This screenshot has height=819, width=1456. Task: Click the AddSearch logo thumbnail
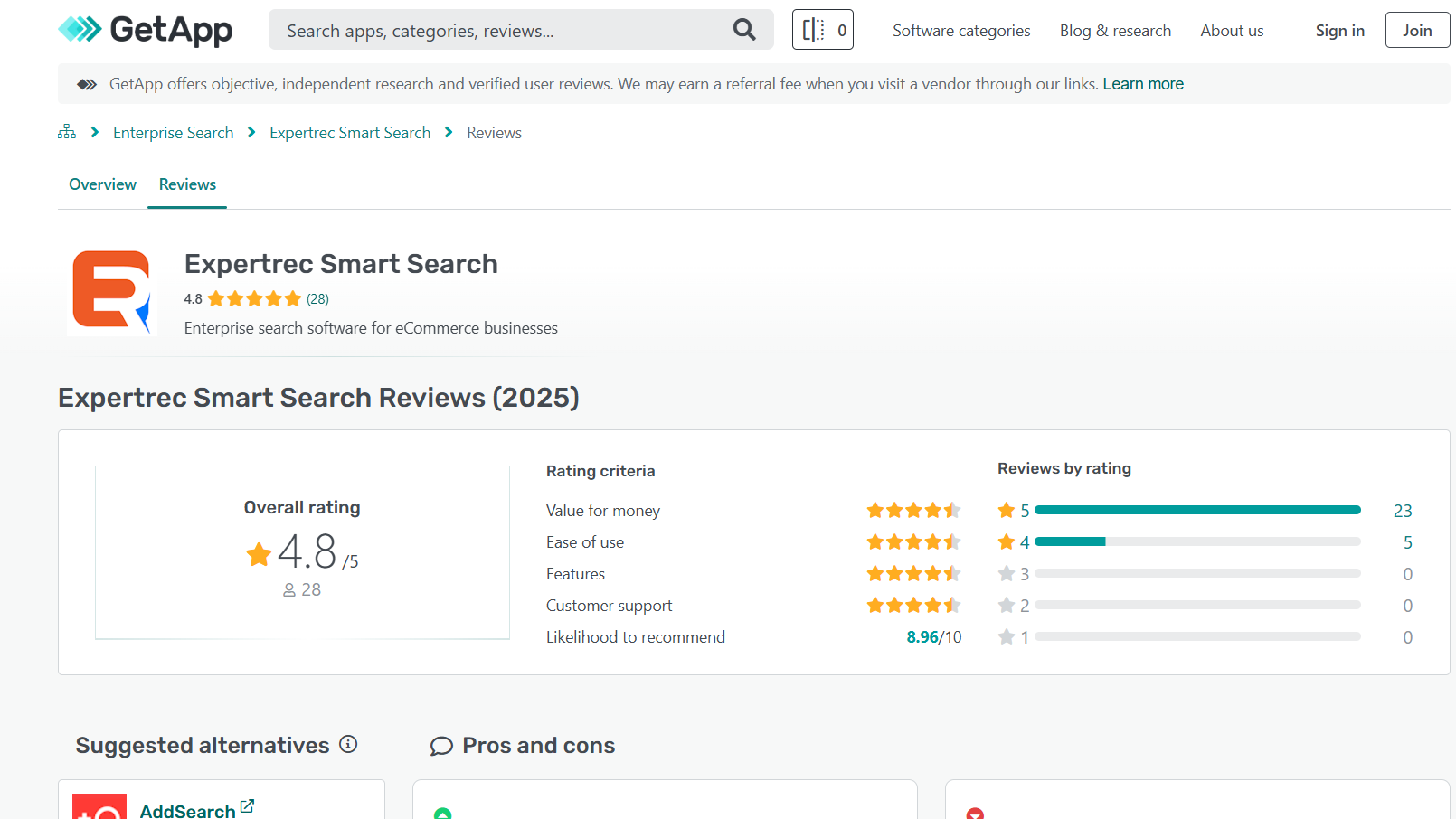[x=99, y=807]
